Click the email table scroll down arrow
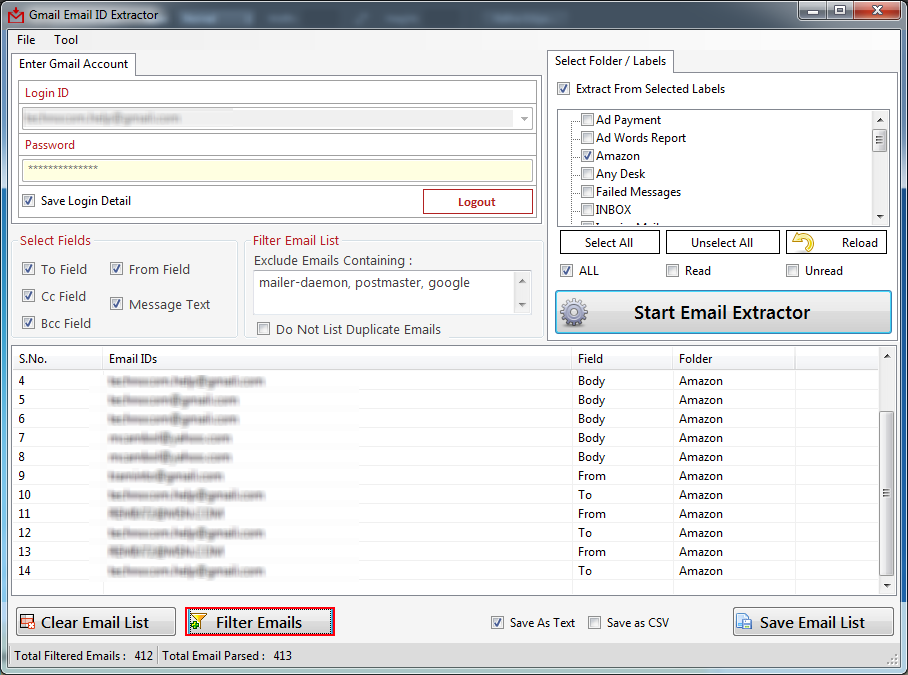Viewport: 908px width, 675px height. (x=887, y=586)
